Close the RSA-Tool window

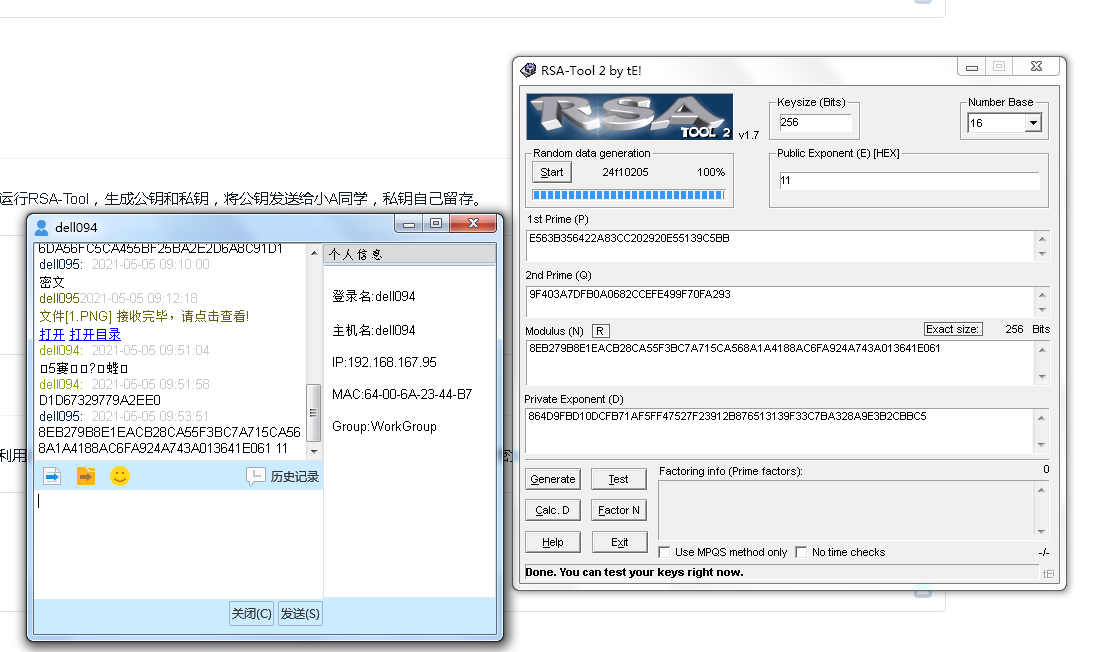pos(1036,67)
